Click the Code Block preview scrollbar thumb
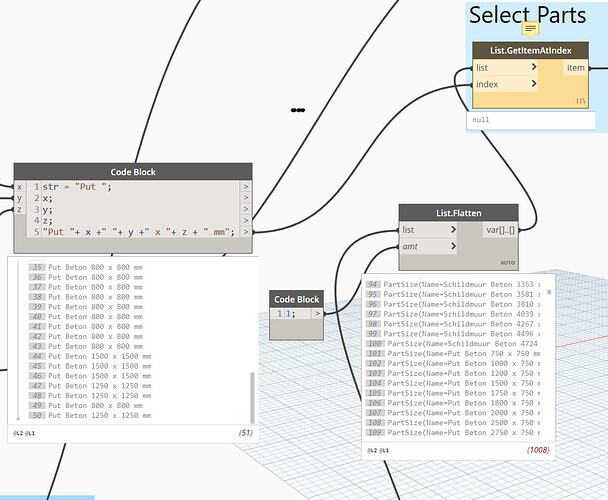The width and height of the screenshot is (608, 500). tap(252, 397)
